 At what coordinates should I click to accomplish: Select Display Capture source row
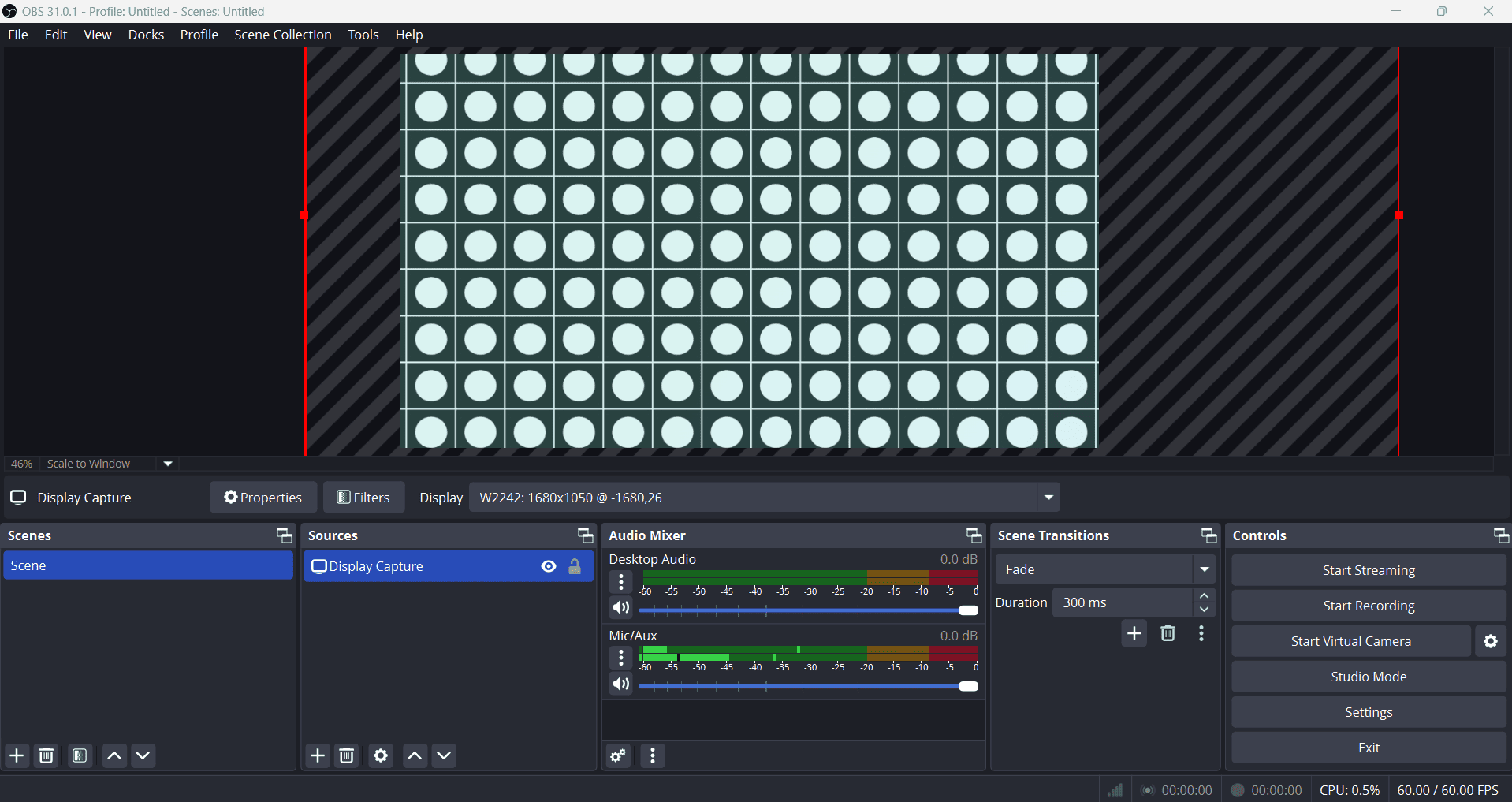point(449,566)
